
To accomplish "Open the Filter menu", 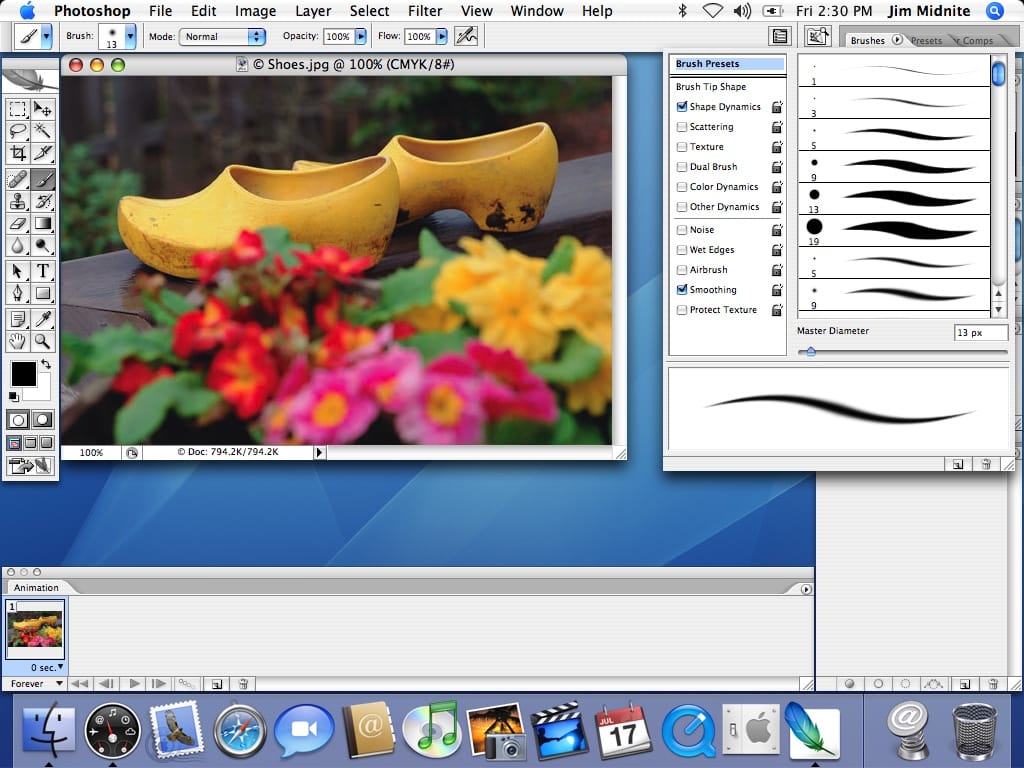I will pos(425,11).
